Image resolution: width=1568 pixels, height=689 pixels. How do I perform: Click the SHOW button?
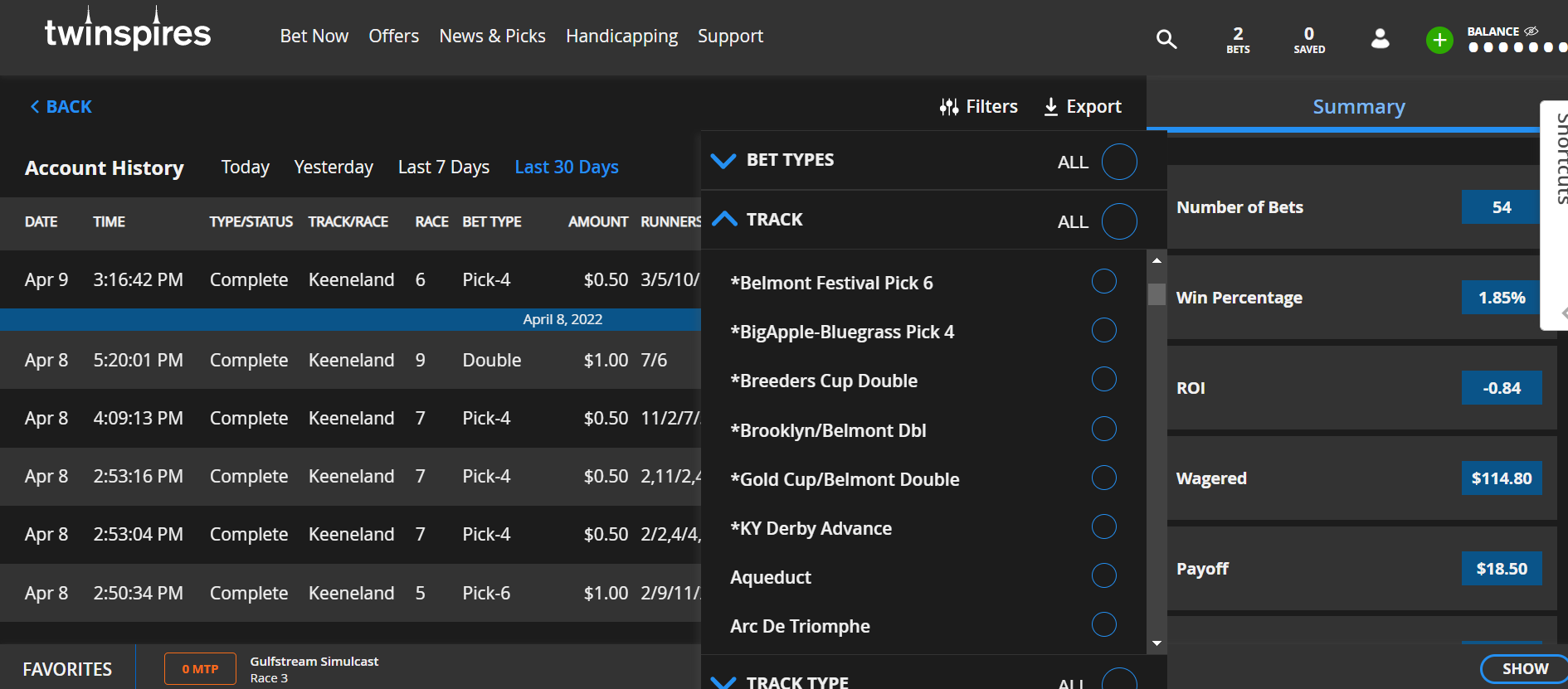click(1525, 668)
